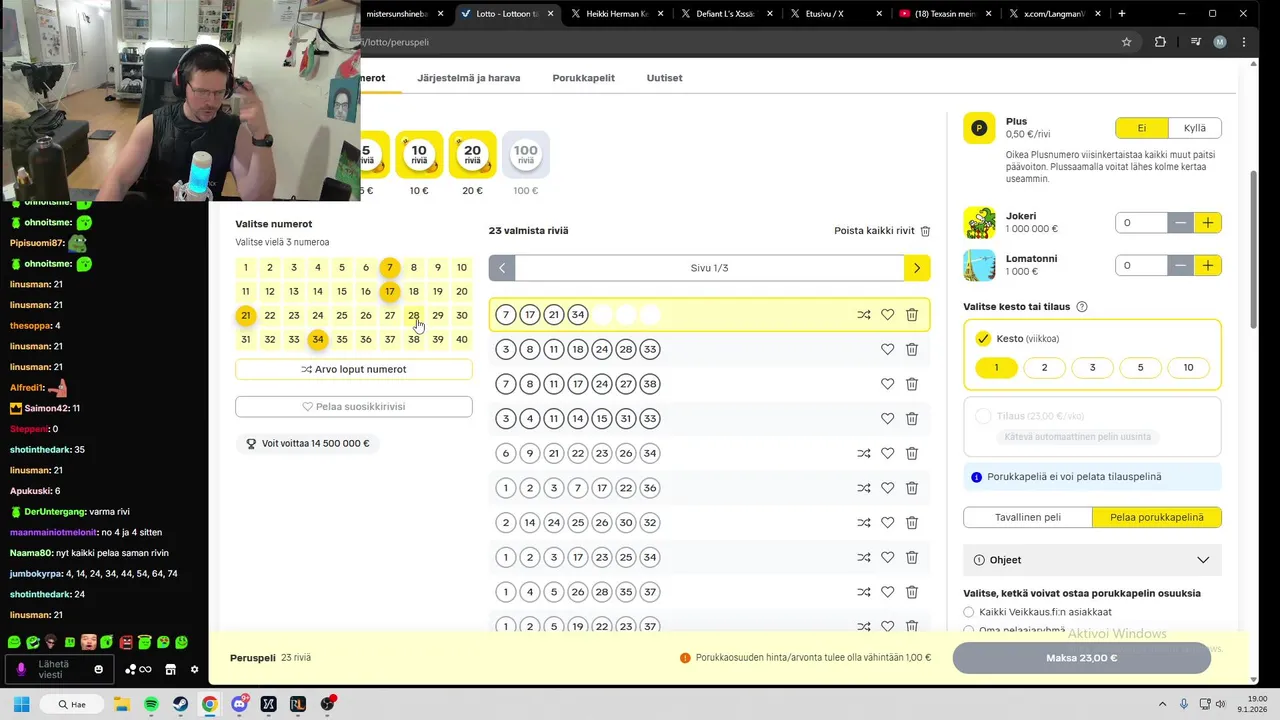Expand the Ohjeet section
This screenshot has height=720, width=1280.
point(1092,560)
